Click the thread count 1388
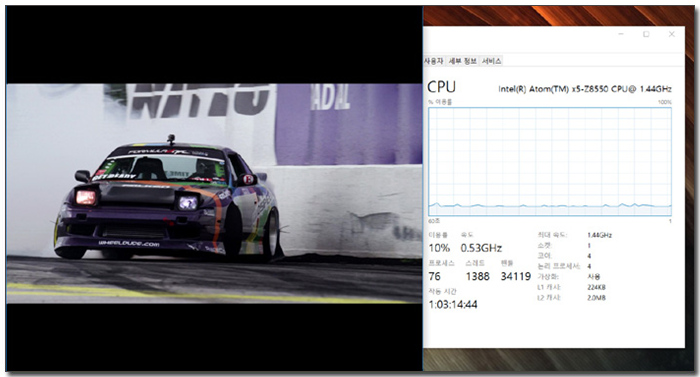Screen dimensions: 700x377 click(477, 276)
